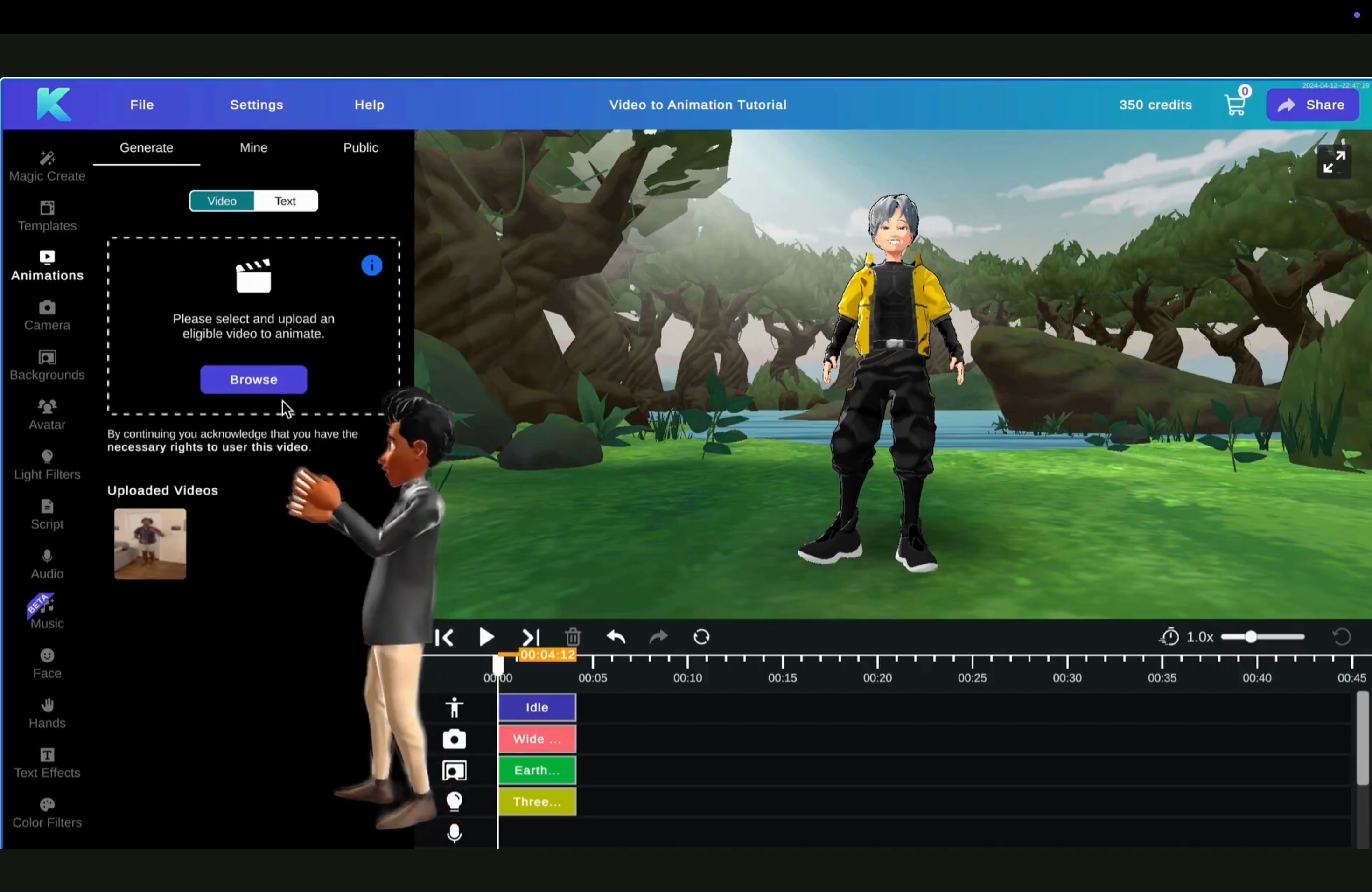Click the shopping cart icon

tap(1235, 105)
